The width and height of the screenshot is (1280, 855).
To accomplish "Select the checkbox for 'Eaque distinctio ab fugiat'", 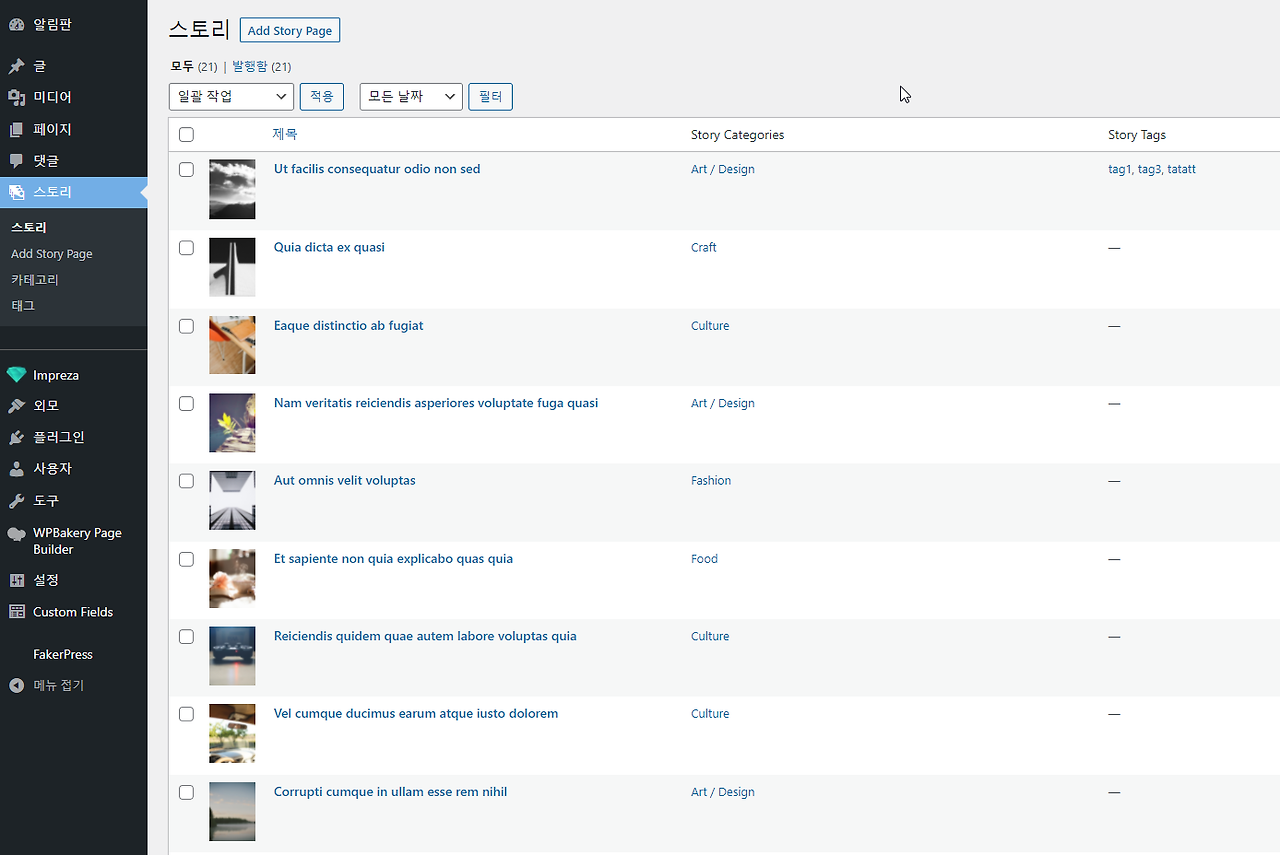I will point(186,326).
